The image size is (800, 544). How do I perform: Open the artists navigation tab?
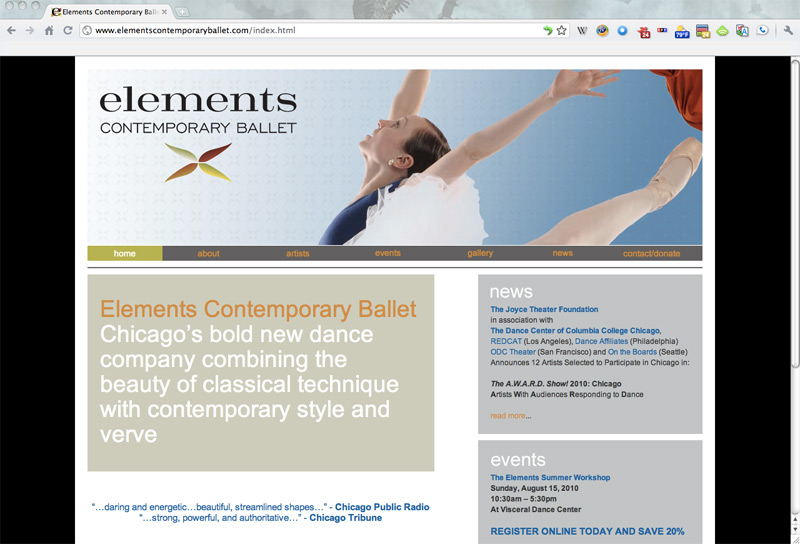click(297, 254)
